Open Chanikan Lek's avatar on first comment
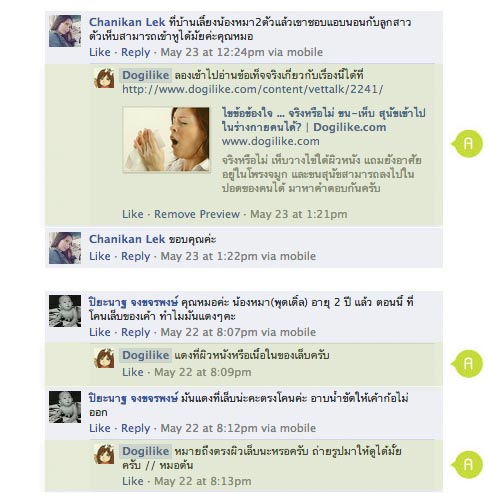This screenshot has height=493, width=488. pyautogui.click(x=65, y=31)
